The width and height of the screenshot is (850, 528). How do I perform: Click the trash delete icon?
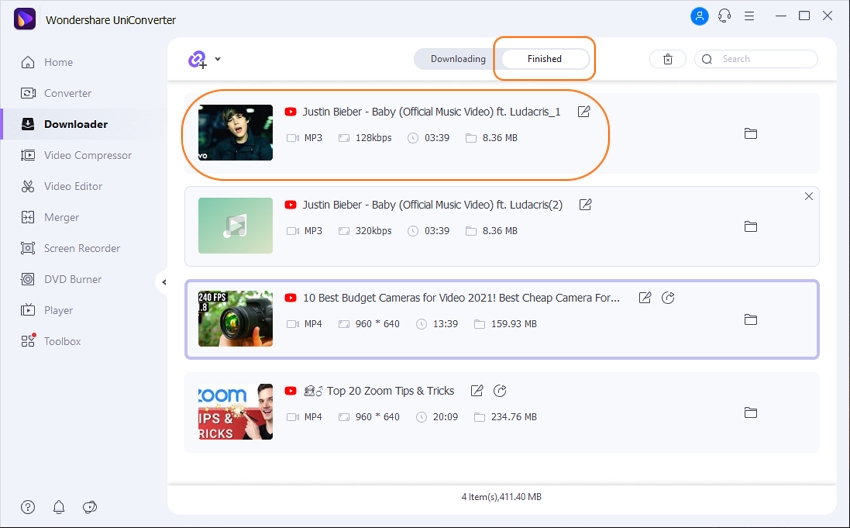(668, 59)
